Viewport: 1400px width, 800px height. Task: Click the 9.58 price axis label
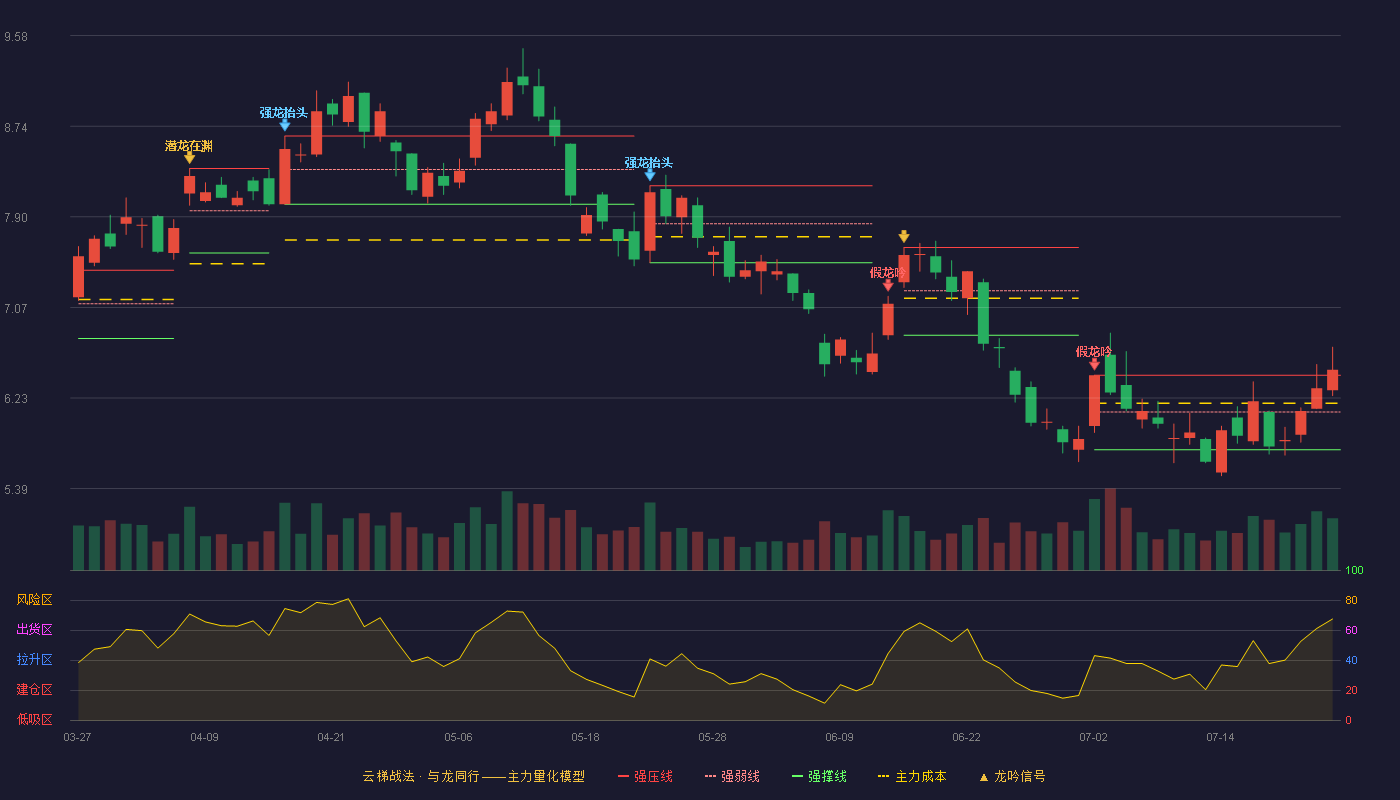point(16,37)
